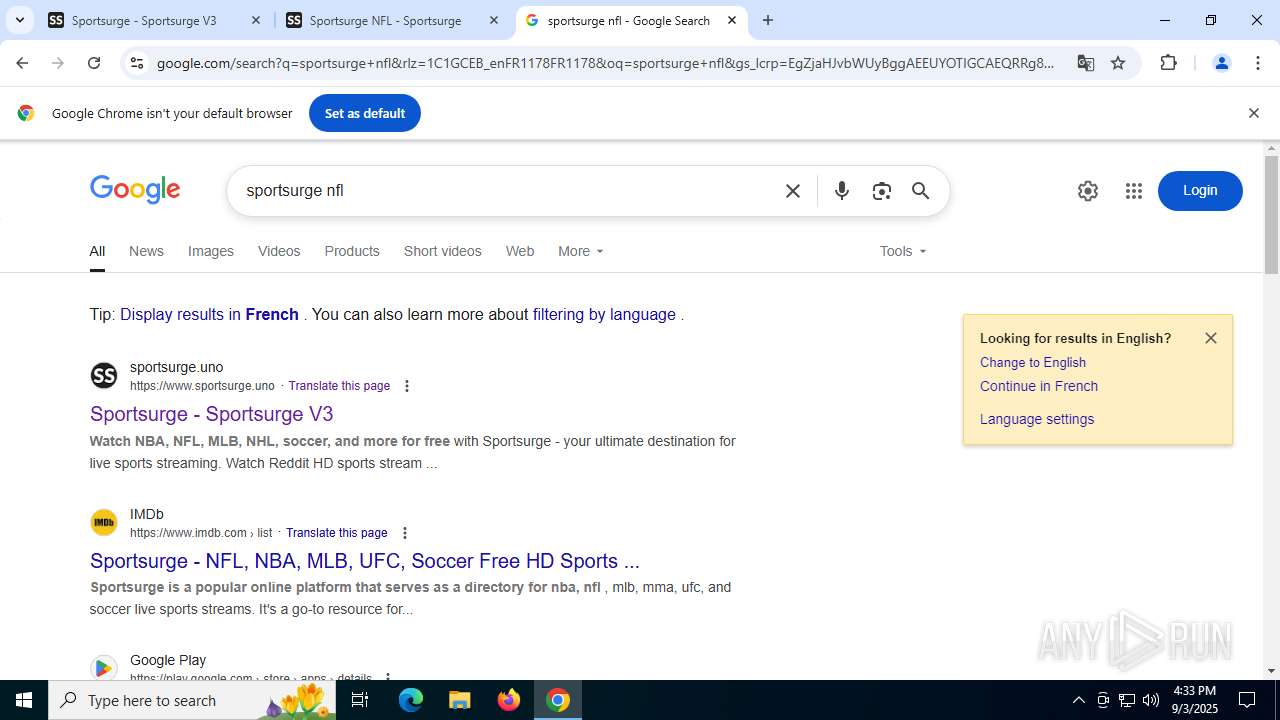Reload the current page
The width and height of the screenshot is (1280, 720).
pos(94,63)
